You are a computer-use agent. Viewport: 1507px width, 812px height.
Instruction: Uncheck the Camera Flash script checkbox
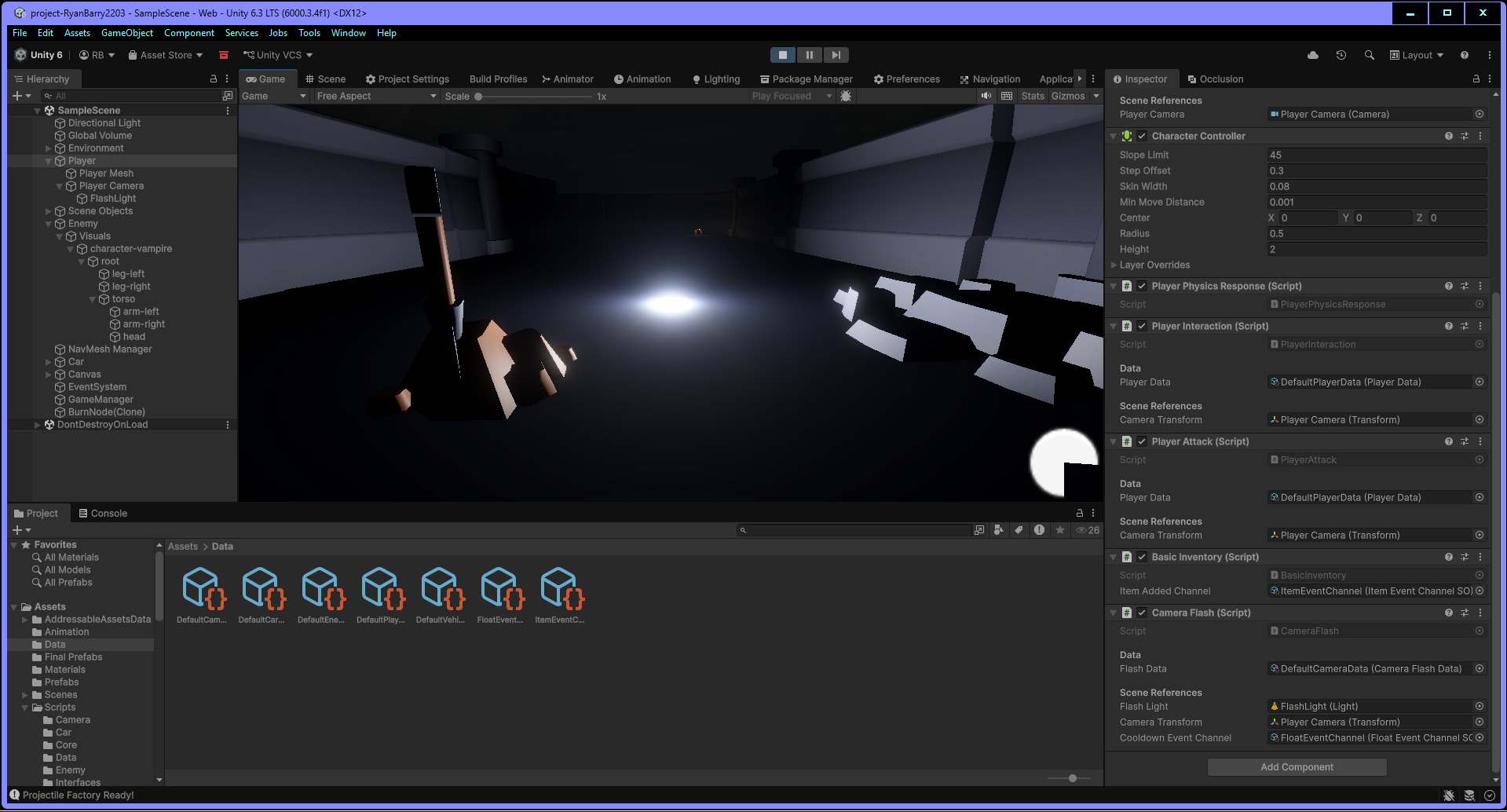coord(1142,613)
